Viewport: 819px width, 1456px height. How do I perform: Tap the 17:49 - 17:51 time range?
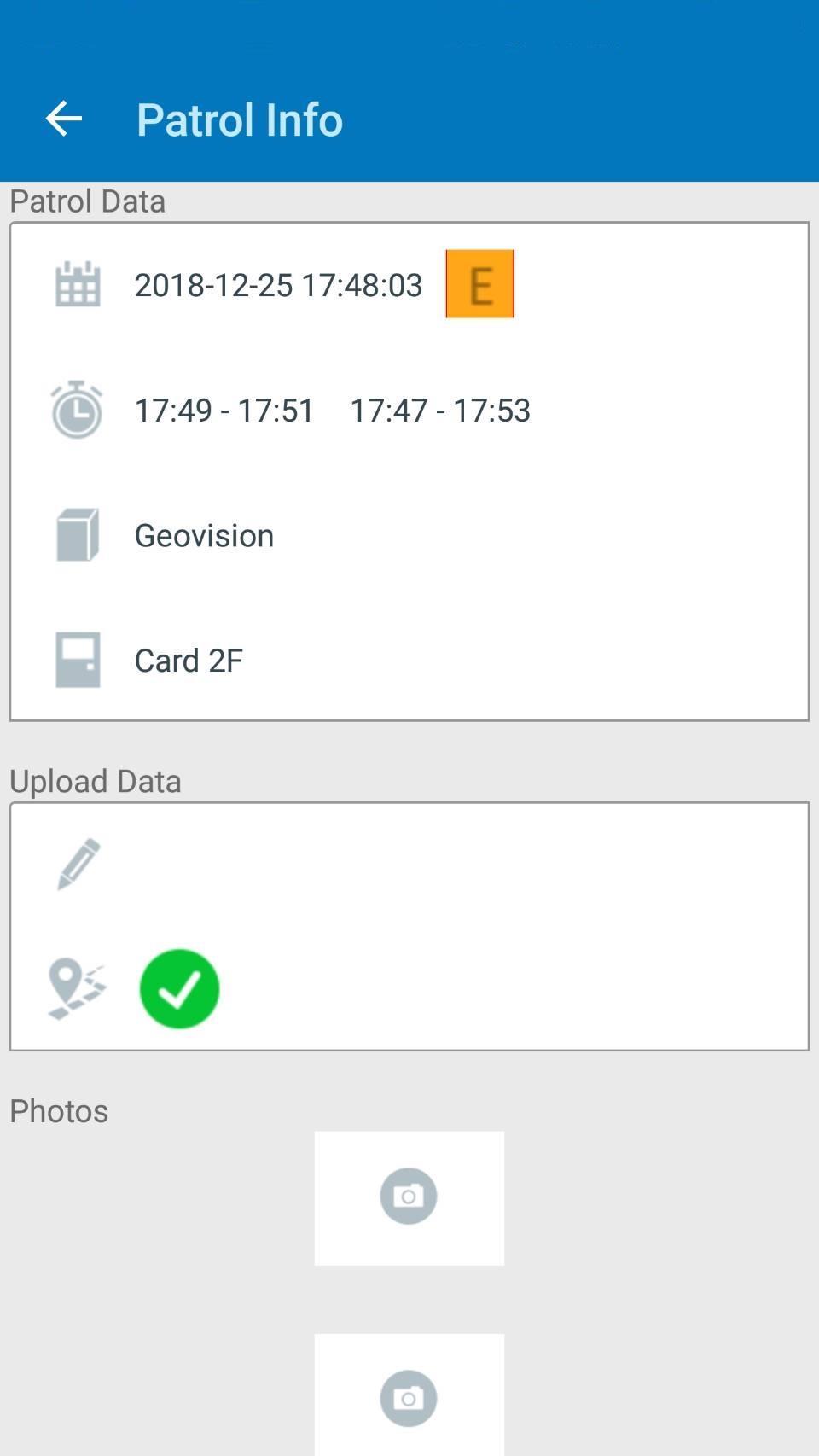click(x=224, y=411)
